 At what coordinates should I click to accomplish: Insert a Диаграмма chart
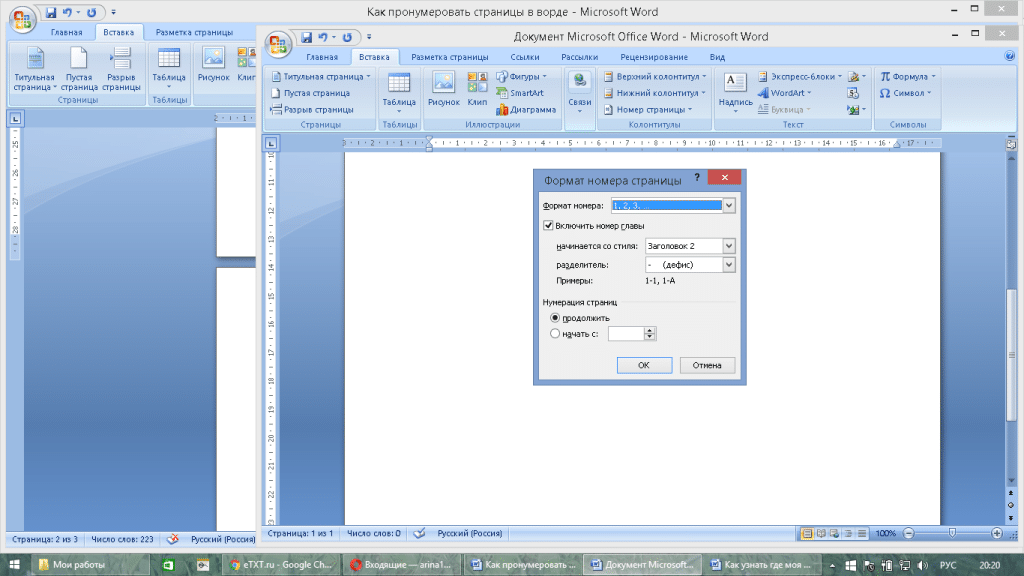click(526, 110)
